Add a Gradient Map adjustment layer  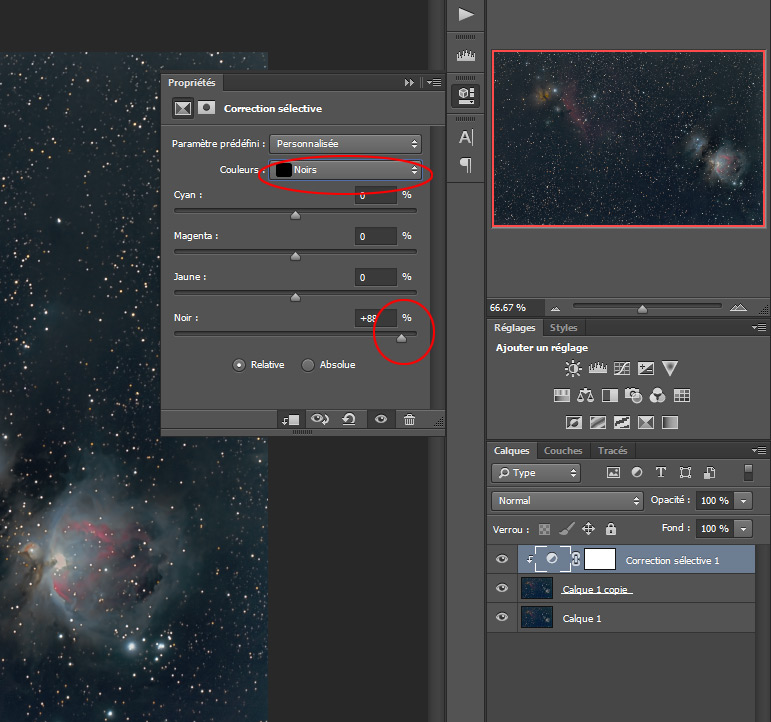tap(670, 422)
